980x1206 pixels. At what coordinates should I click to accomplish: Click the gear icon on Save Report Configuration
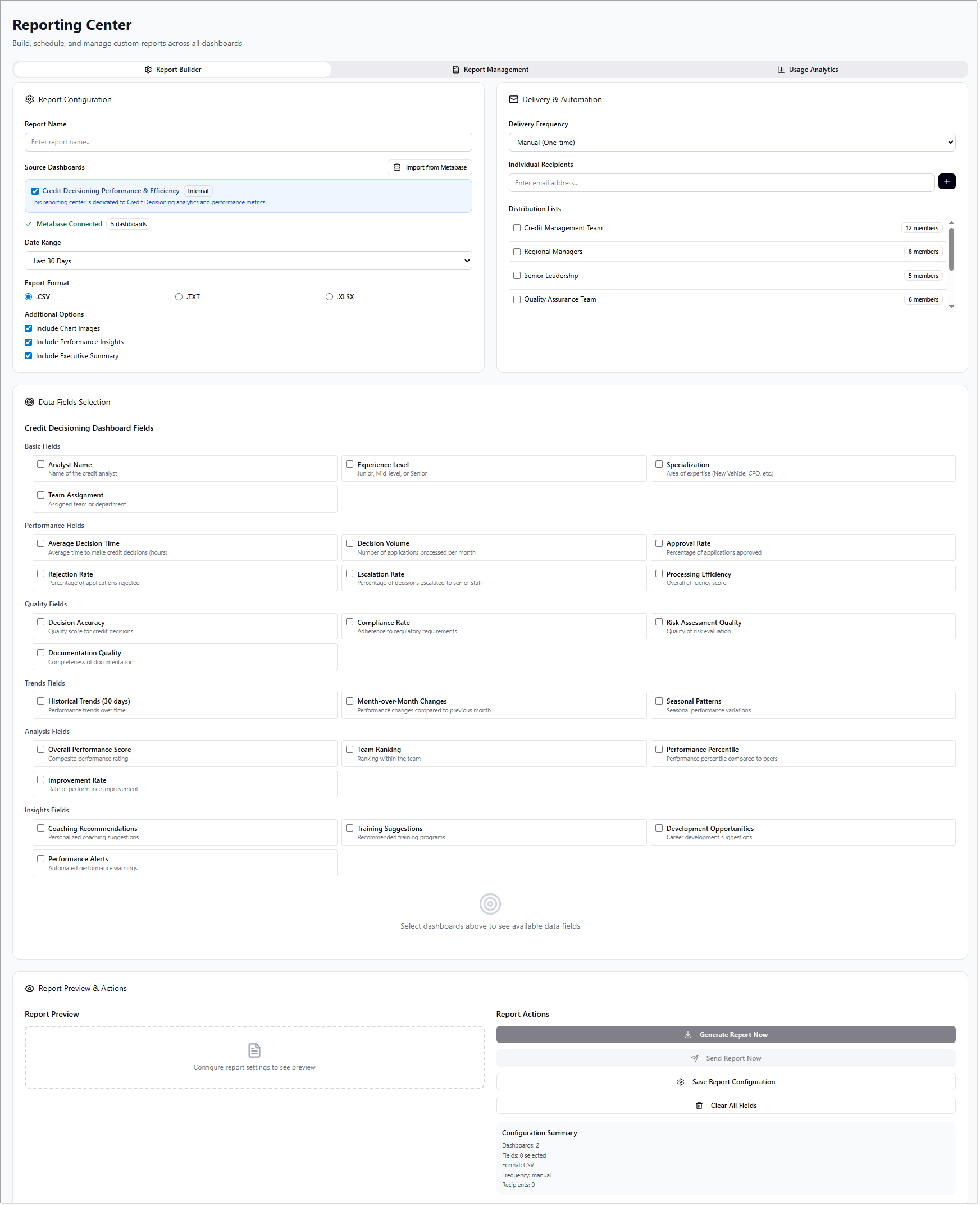tap(680, 1082)
